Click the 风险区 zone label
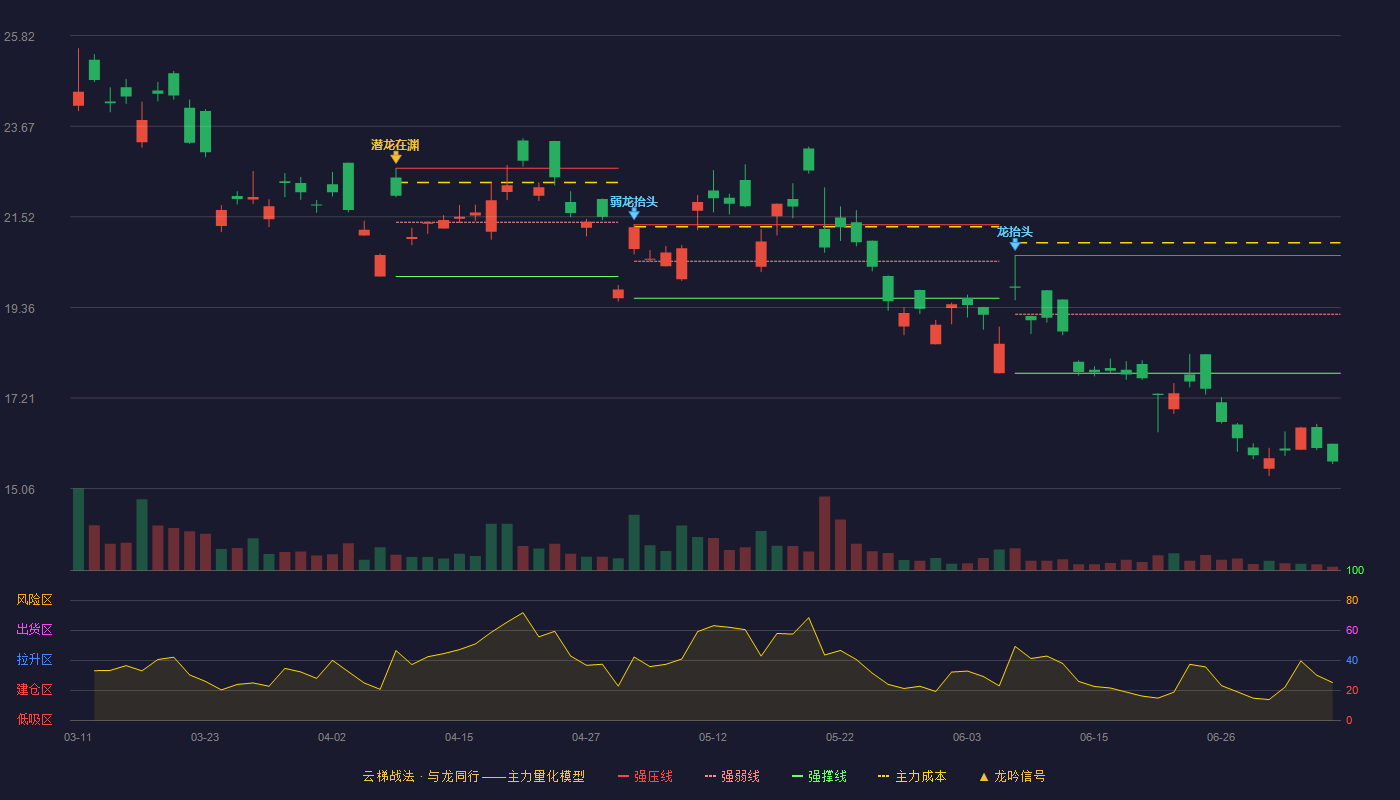 pos(34,600)
